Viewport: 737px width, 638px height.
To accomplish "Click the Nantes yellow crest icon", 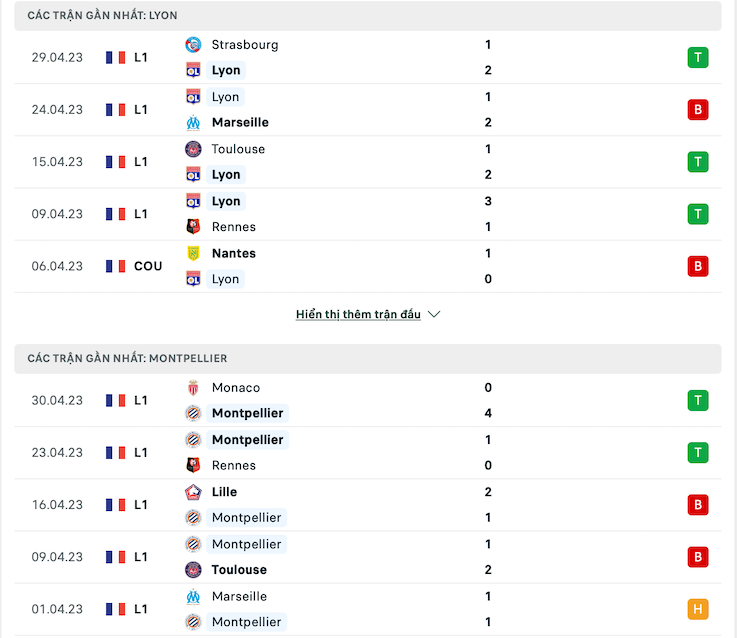I will pyautogui.click(x=193, y=253).
